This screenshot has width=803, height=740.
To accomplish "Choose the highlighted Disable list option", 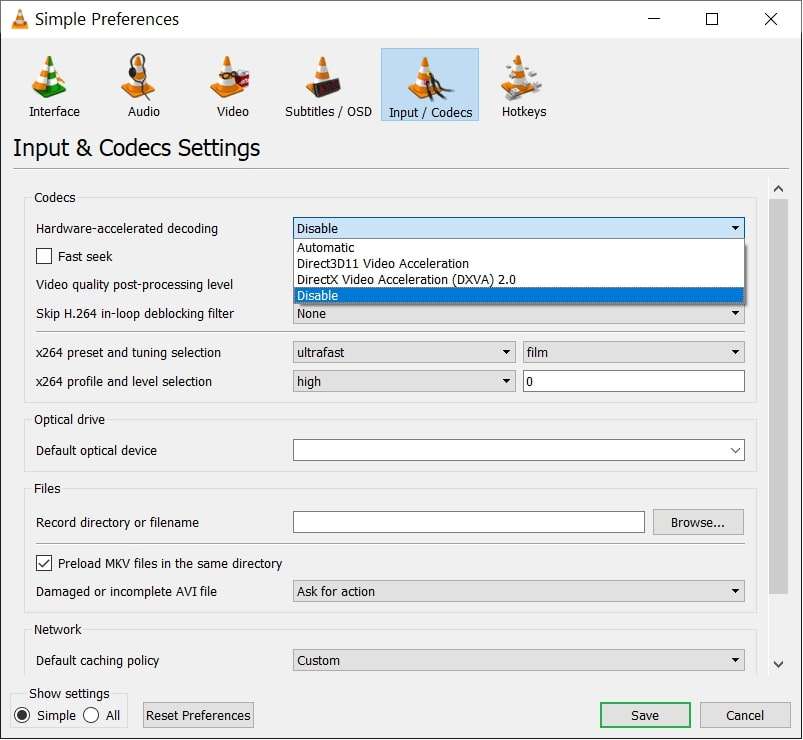I will tap(518, 295).
